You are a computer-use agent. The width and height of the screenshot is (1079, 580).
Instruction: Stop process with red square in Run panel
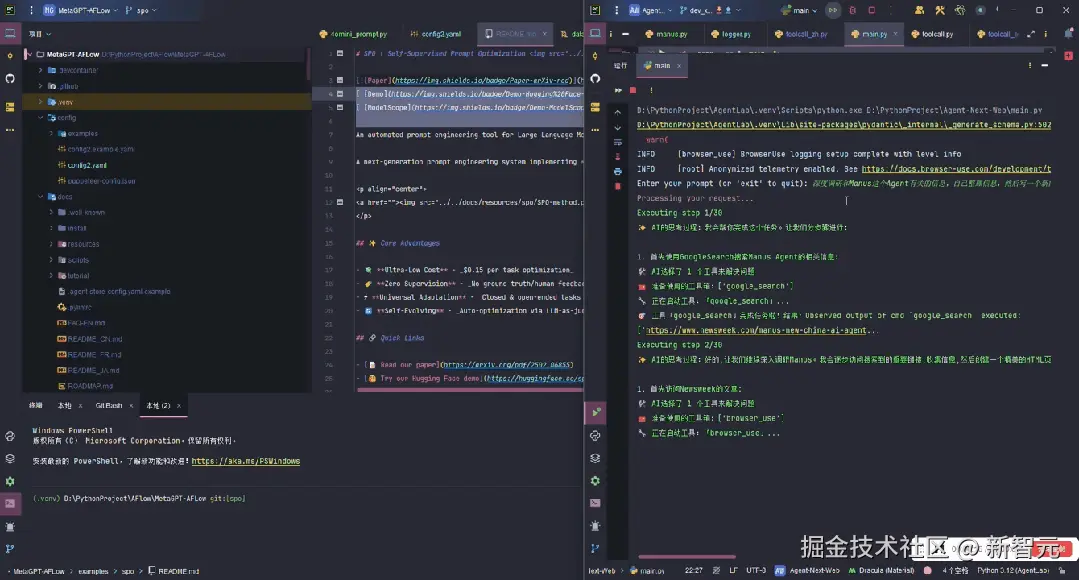[633, 90]
